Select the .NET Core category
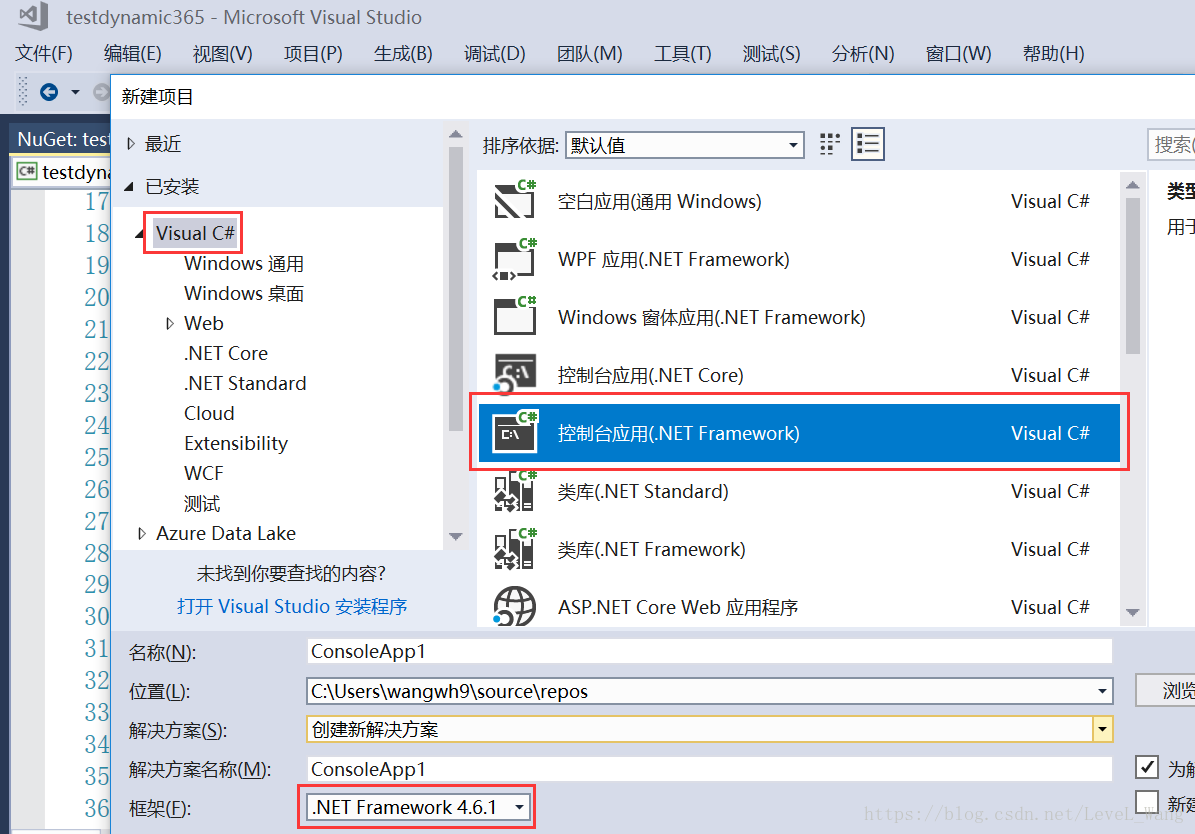Image resolution: width=1195 pixels, height=834 pixels. pos(226,354)
